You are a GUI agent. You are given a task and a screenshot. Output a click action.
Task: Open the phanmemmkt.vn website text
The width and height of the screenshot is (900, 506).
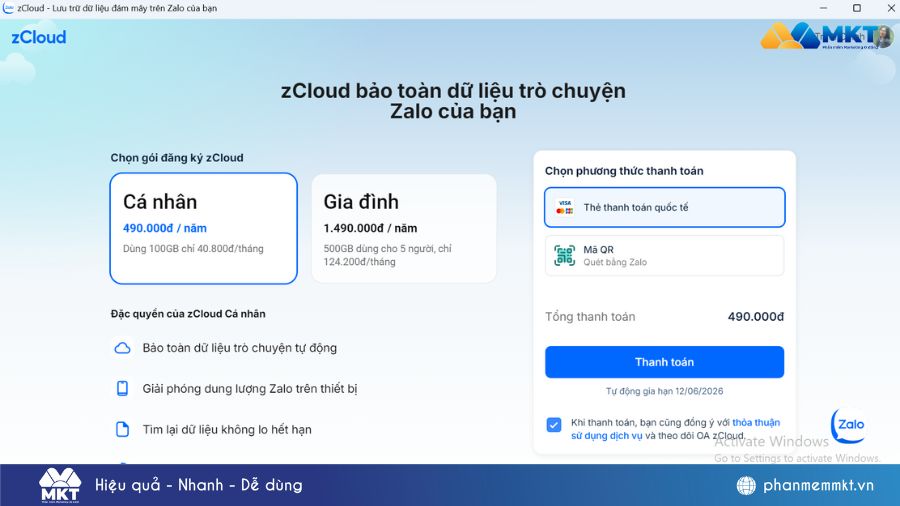point(818,485)
